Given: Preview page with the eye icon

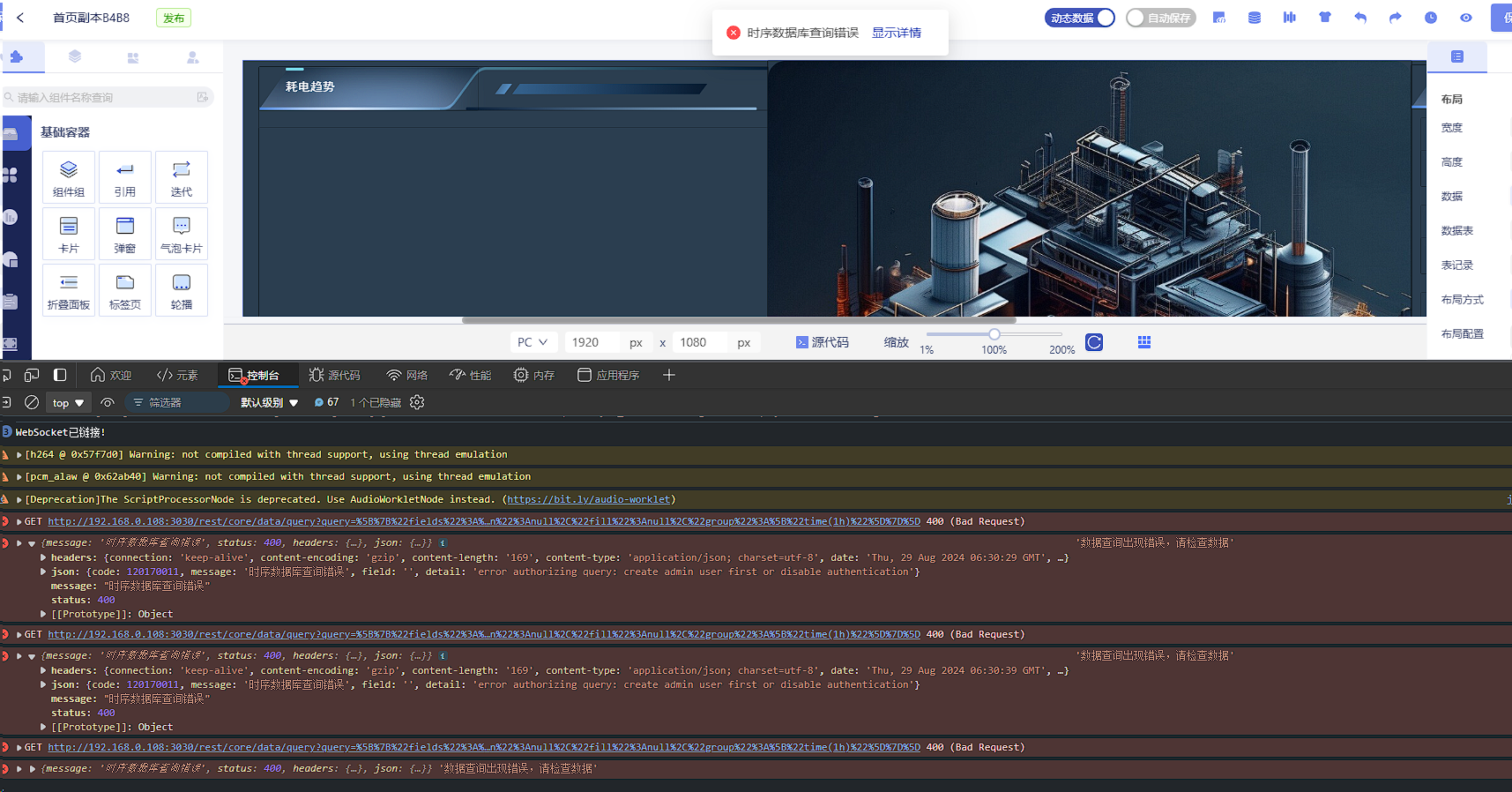Looking at the screenshot, I should point(1466,18).
